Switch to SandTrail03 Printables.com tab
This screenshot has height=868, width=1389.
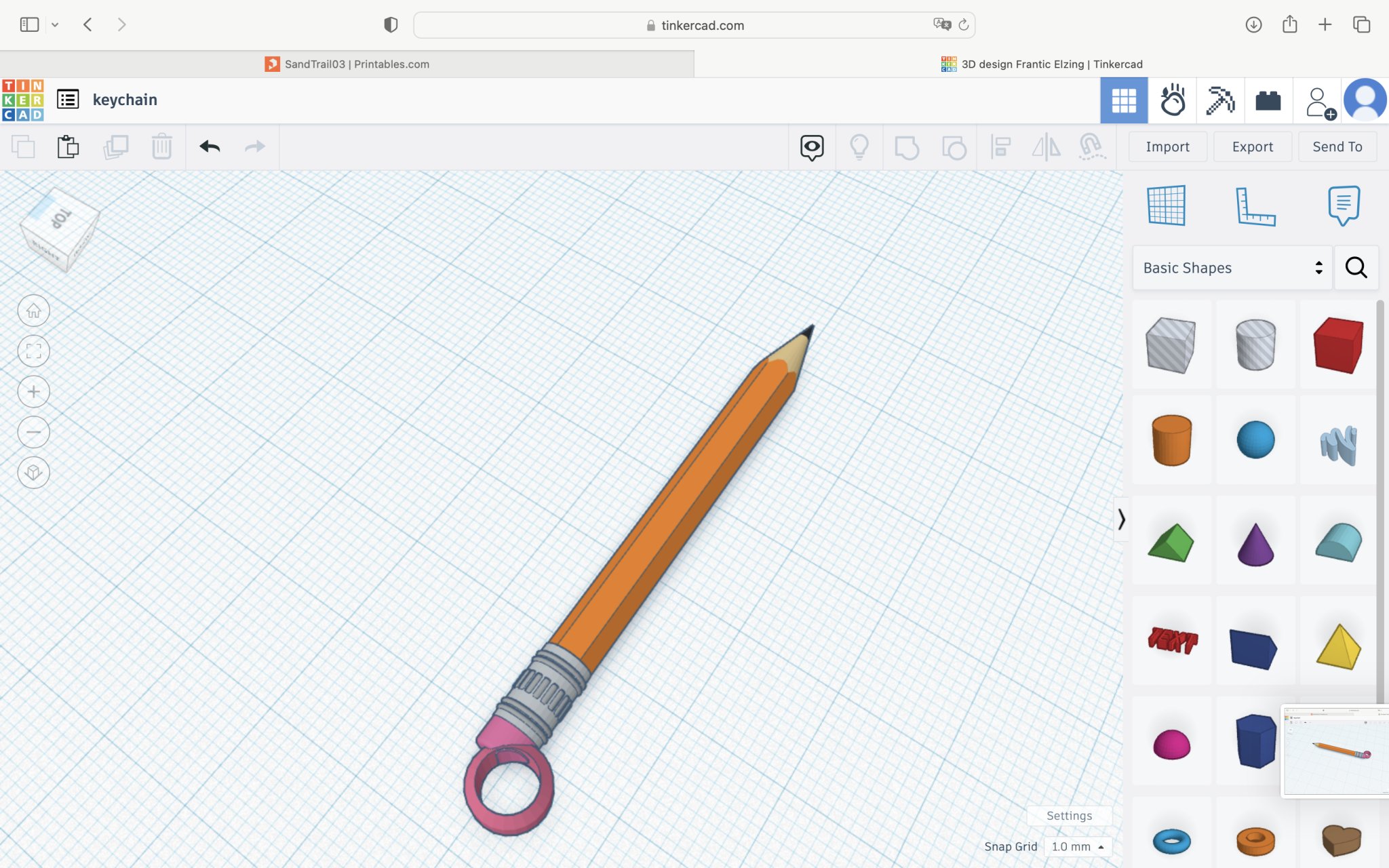[347, 64]
